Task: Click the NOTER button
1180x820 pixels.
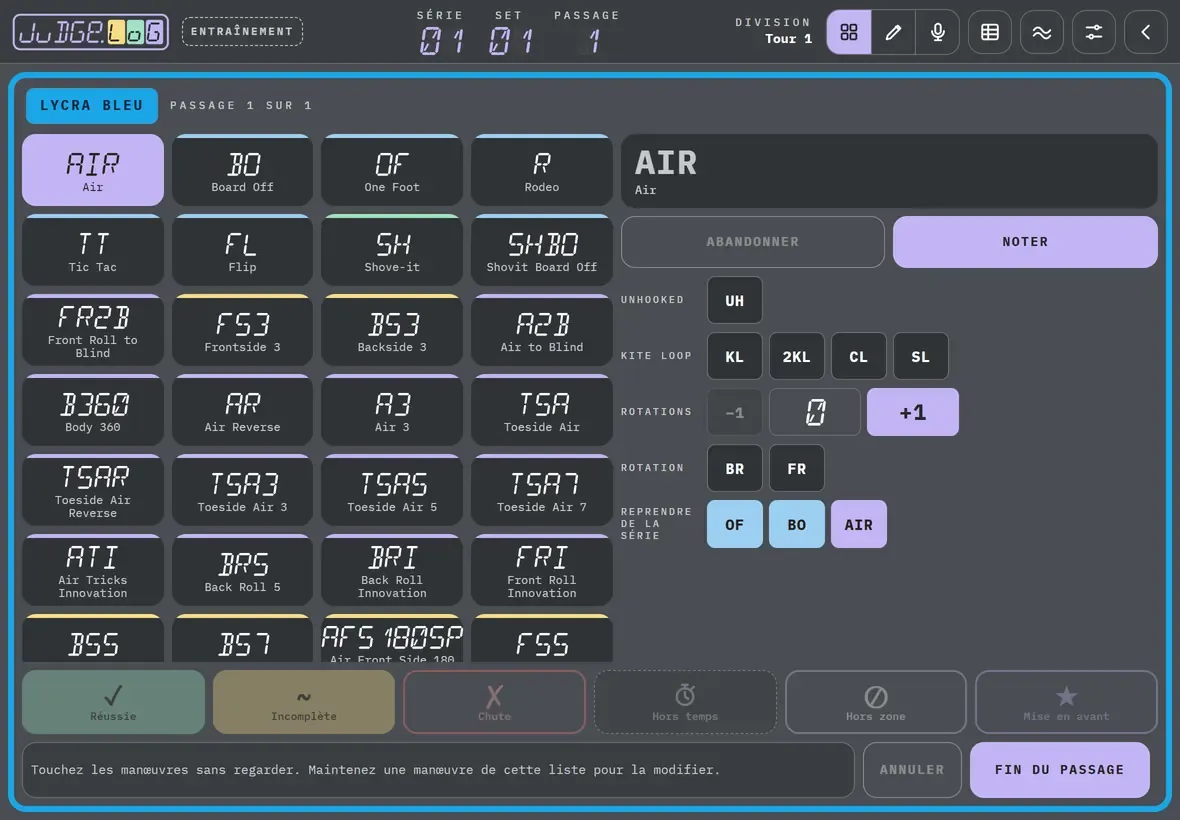Action: (x=1025, y=241)
